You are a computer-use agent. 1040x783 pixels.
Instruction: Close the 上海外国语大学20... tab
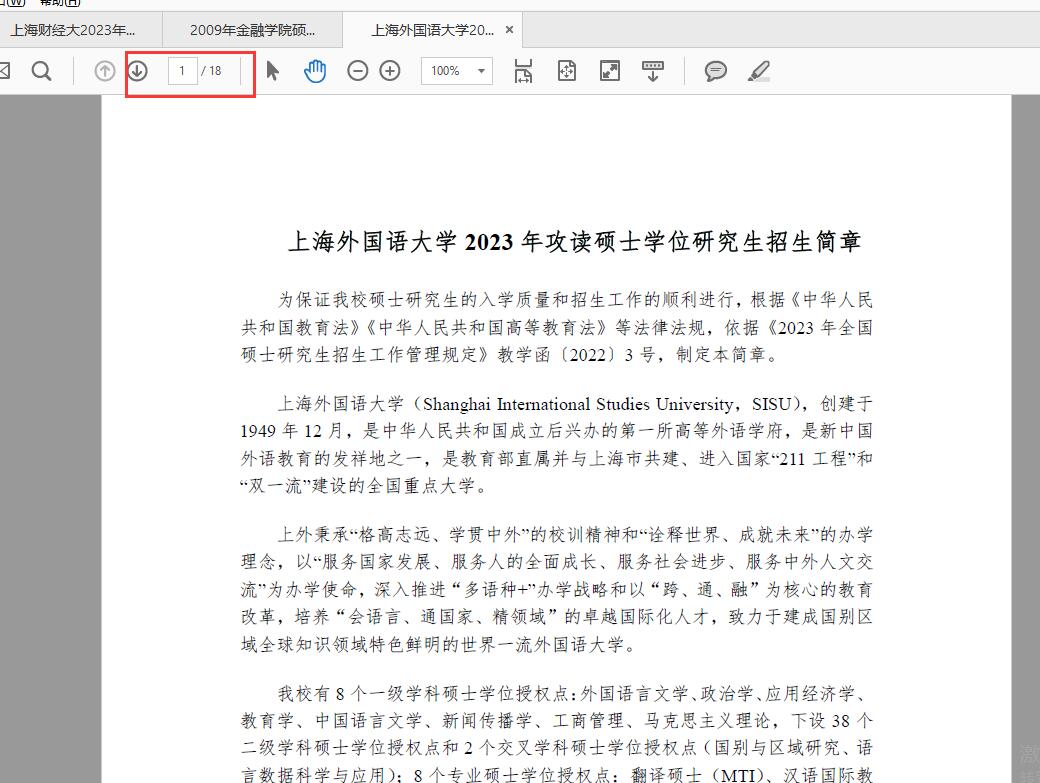coord(509,30)
